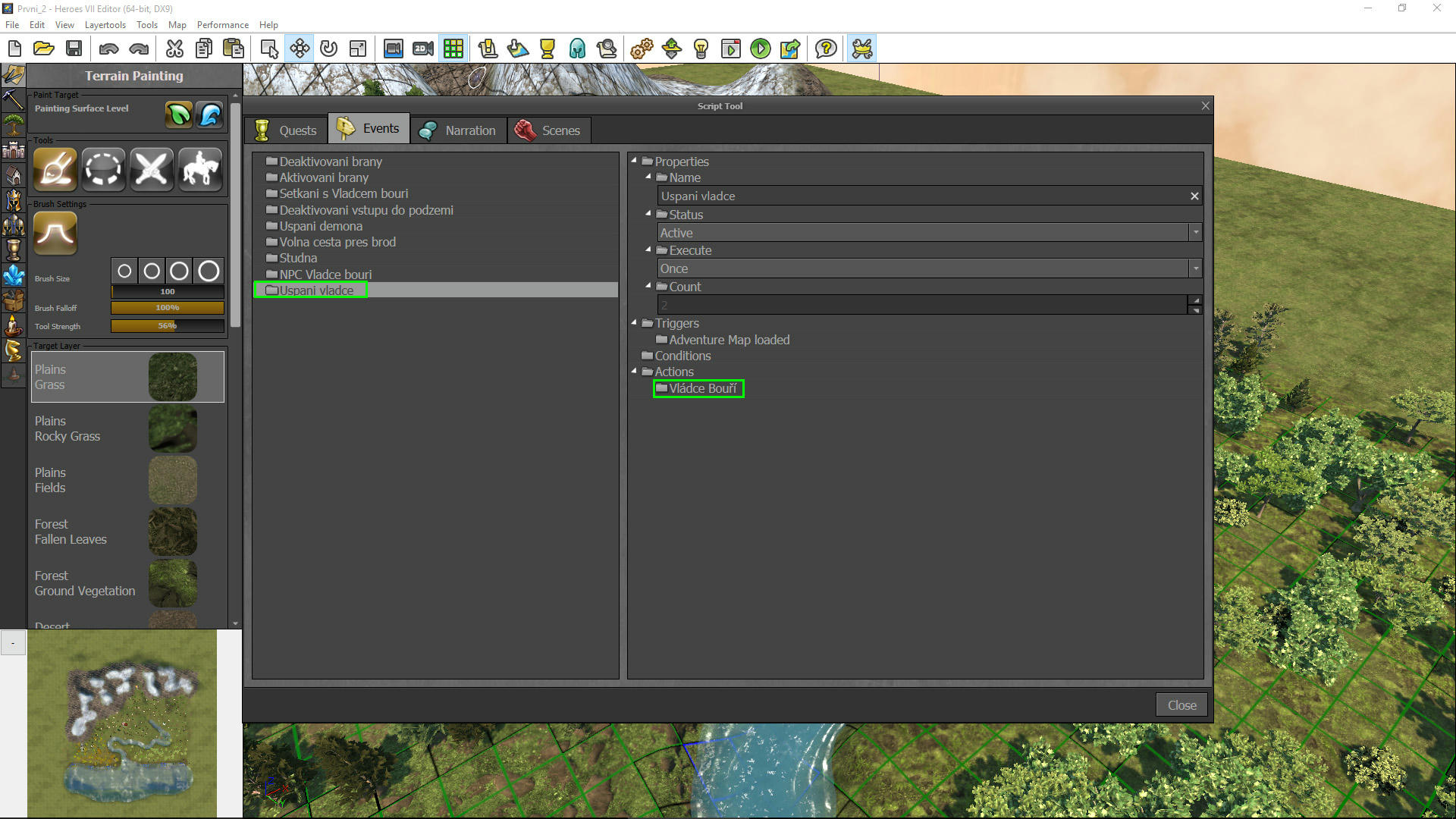Clear the Name field with X button
1456x819 pixels.
tap(1194, 196)
